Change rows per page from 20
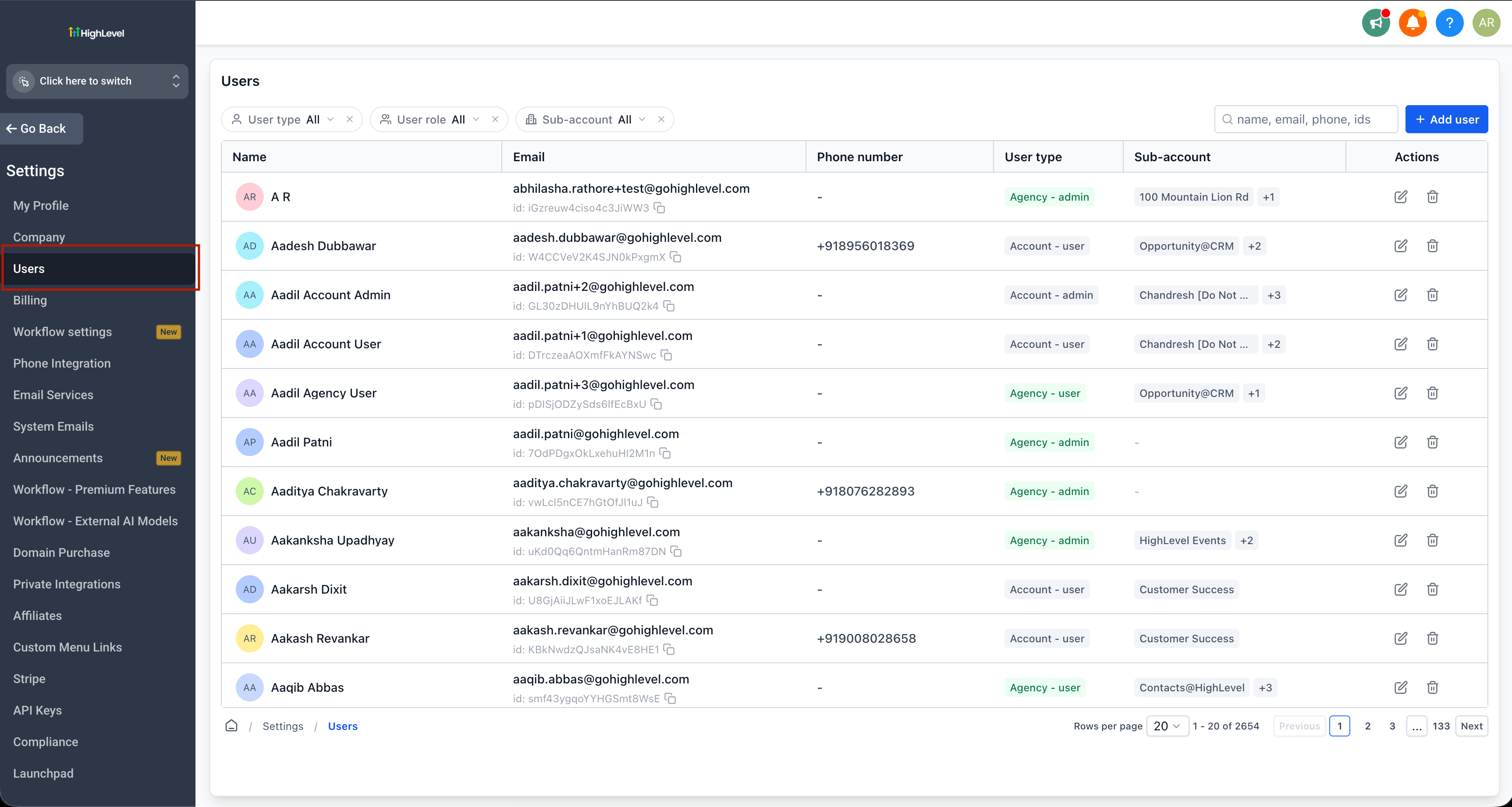This screenshot has height=807, width=1512. click(1167, 726)
